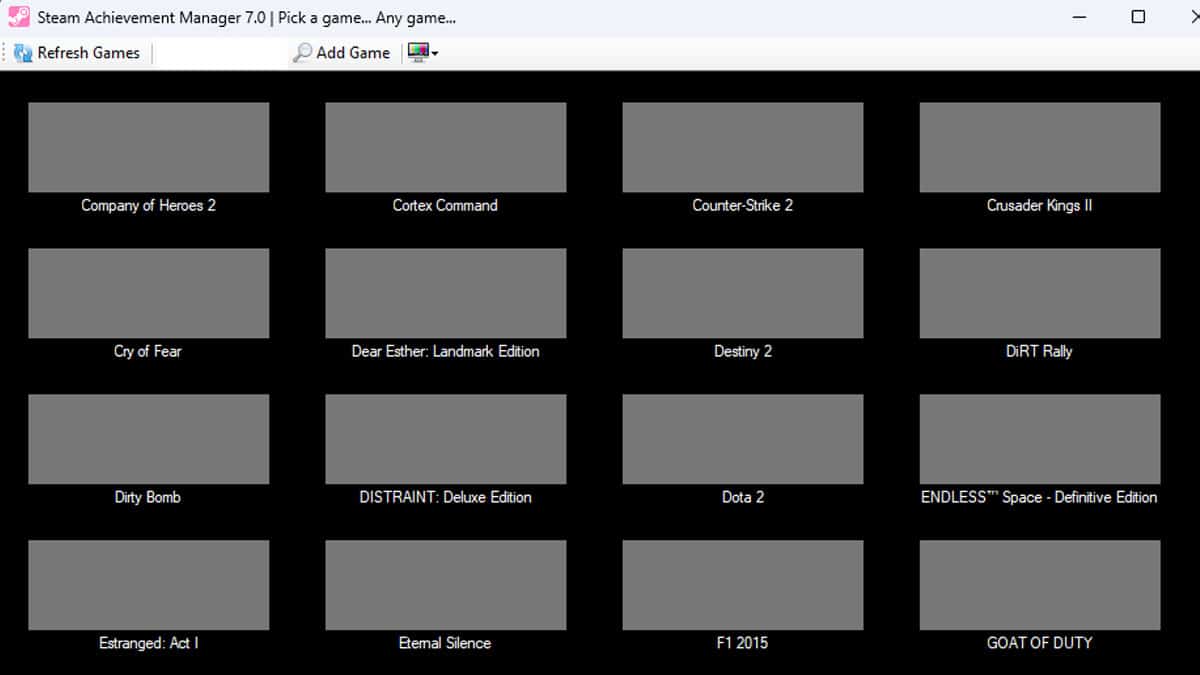Screen dimensions: 1200x675
Task: Select the Crusader Kings II thumbnail
Action: pyautogui.click(x=1040, y=147)
